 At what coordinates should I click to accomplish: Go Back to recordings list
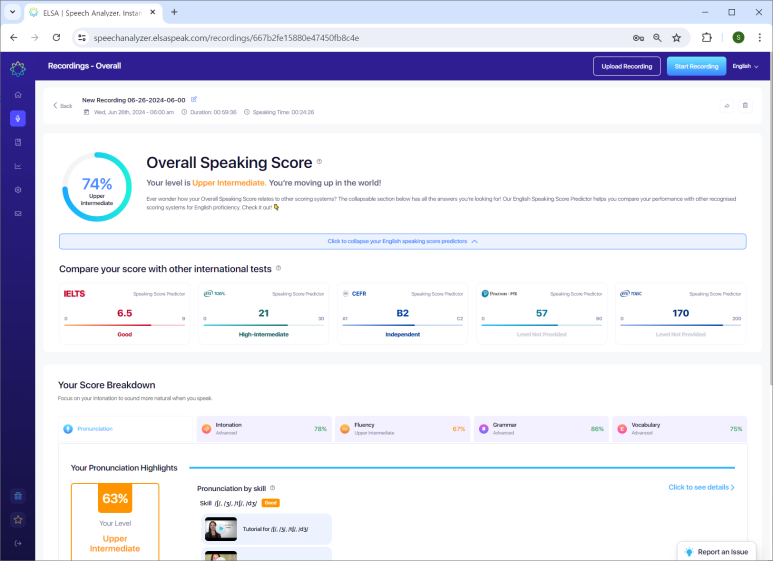63,105
